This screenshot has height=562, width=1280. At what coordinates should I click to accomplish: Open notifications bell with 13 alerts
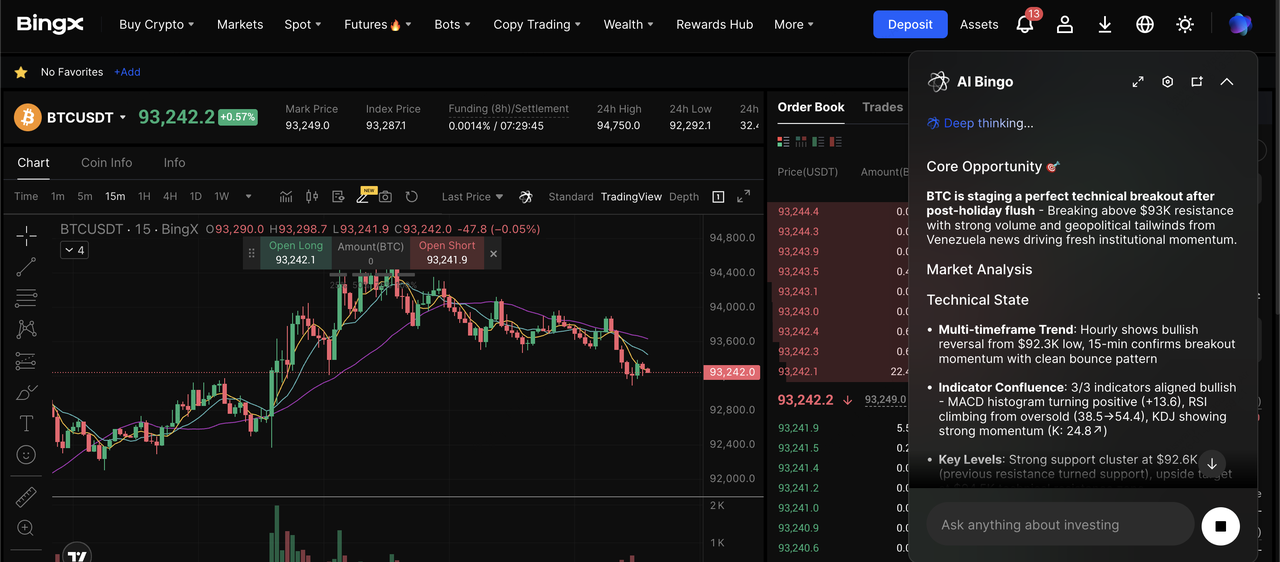[1025, 25]
